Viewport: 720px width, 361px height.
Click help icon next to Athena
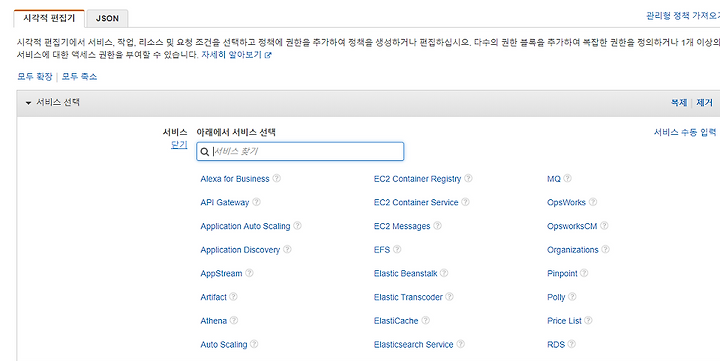pos(234,320)
